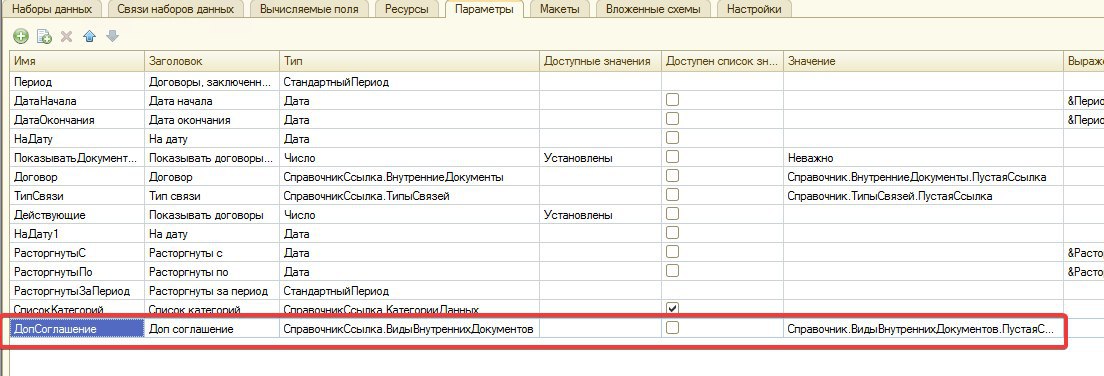Click the Значение column header
Screen dimensions: 1104x376
click(924, 61)
